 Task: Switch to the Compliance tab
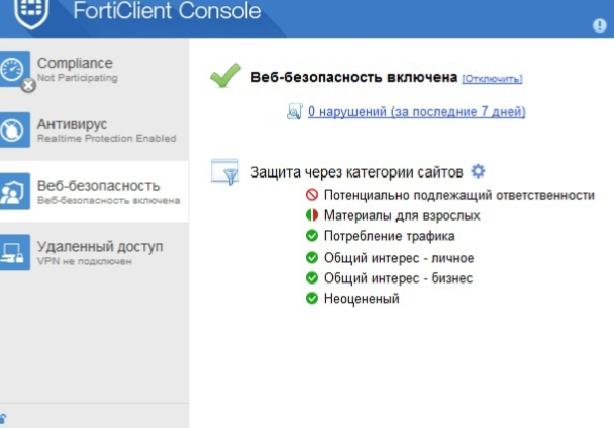point(94,69)
